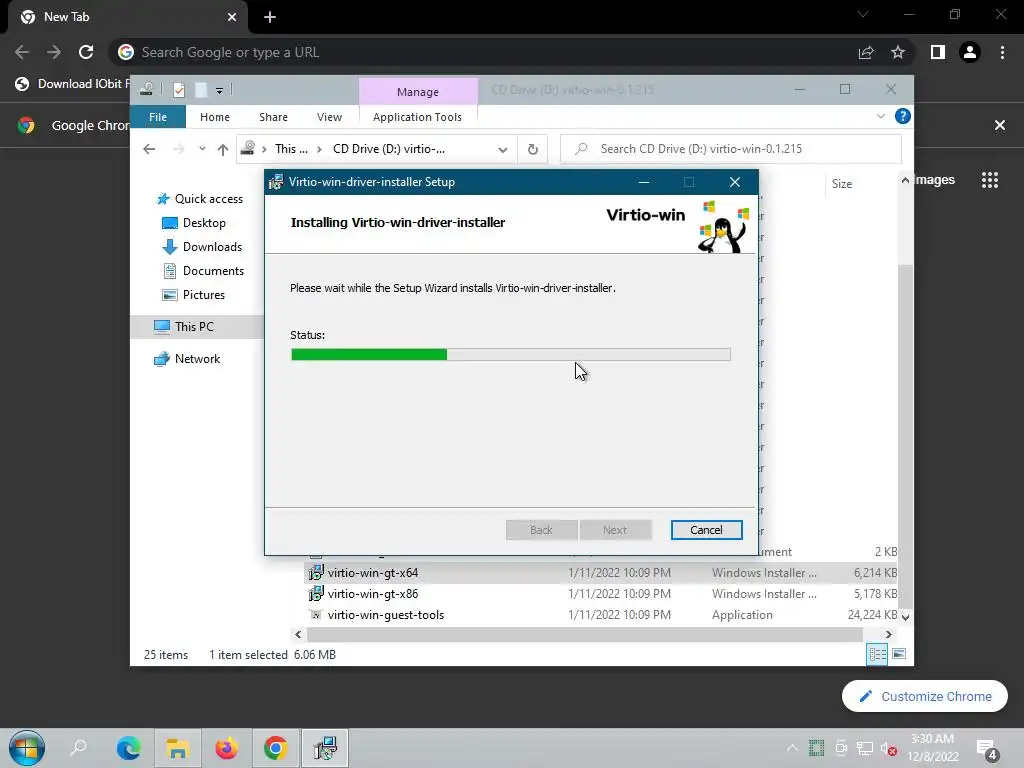Open the Application Tools tab
The image size is (1024, 768).
(417, 117)
